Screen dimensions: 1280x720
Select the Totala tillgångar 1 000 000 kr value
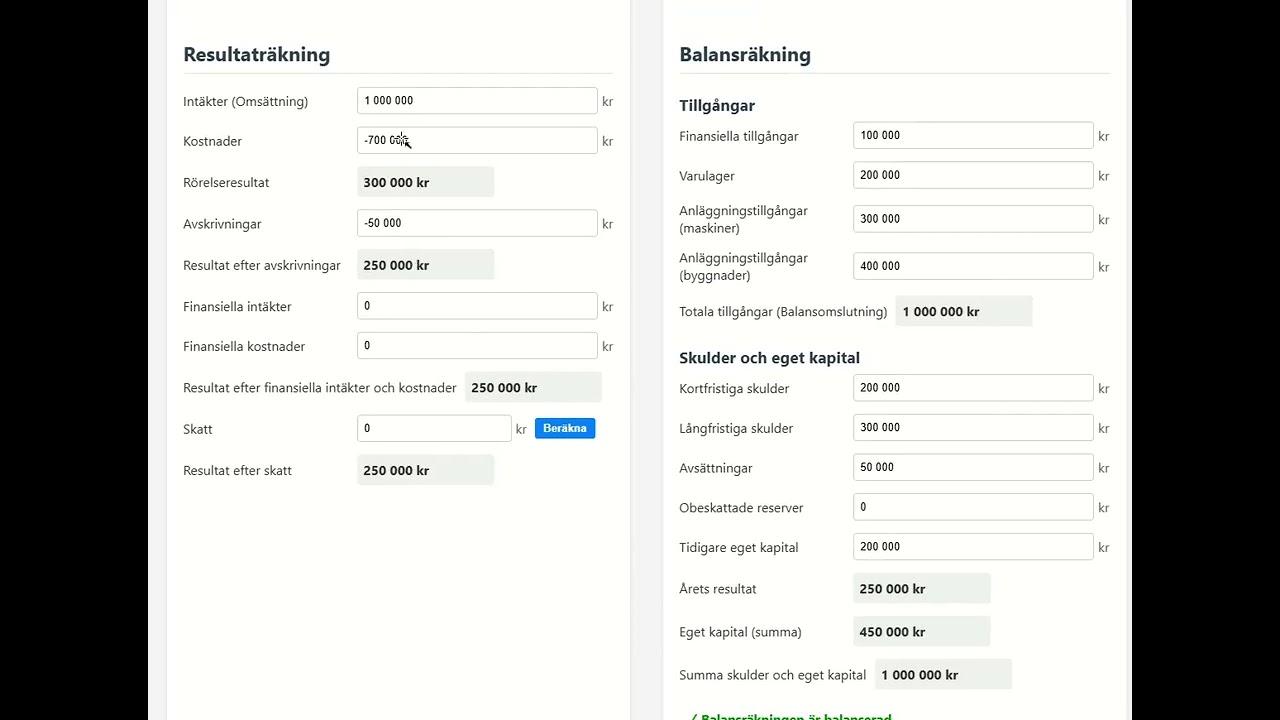click(964, 311)
